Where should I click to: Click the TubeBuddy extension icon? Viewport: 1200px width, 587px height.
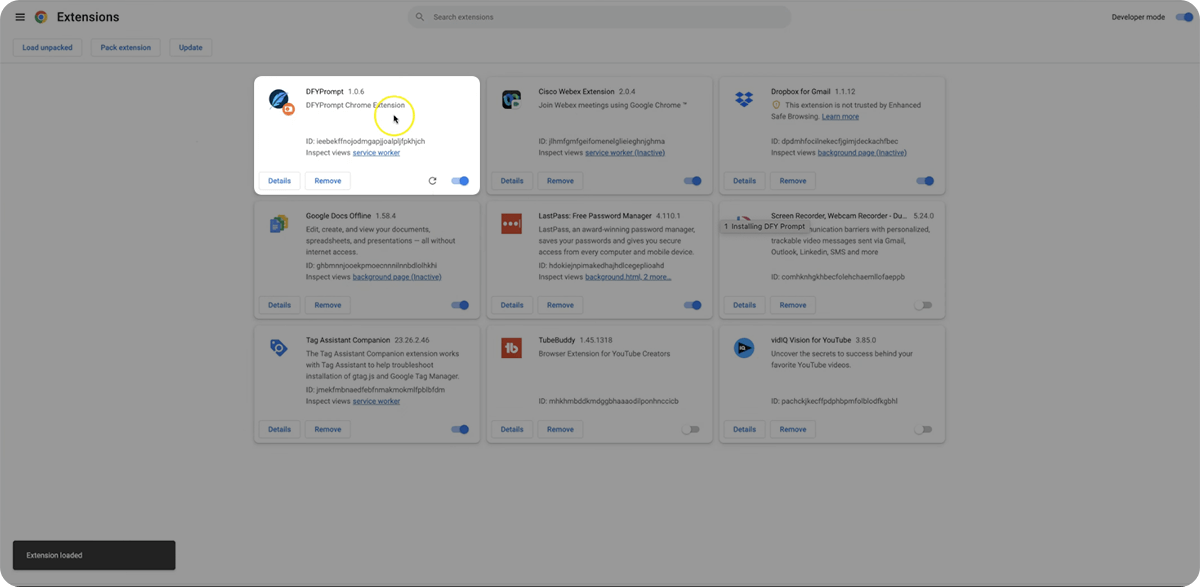pos(512,348)
